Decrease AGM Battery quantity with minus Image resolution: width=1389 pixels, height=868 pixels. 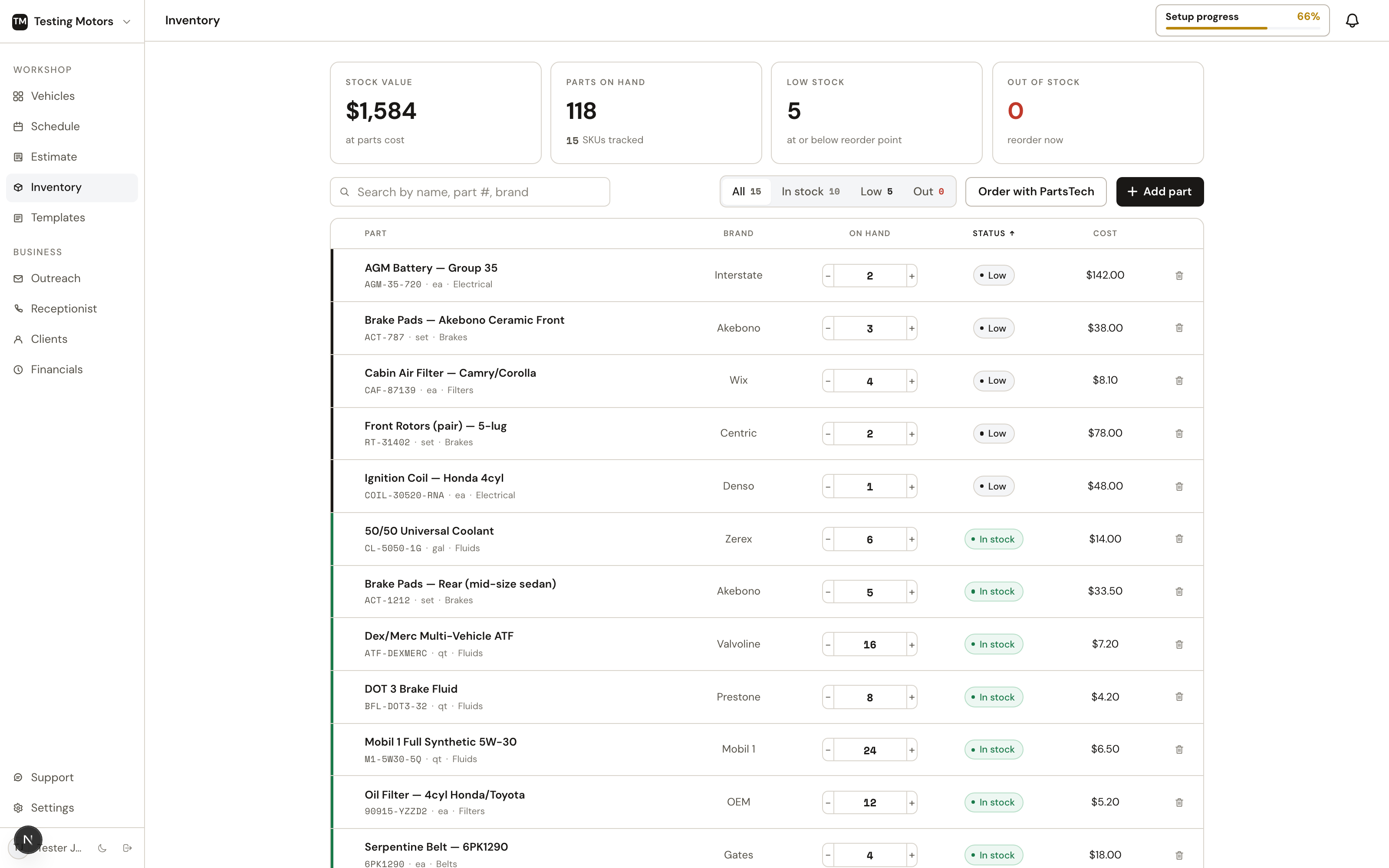click(x=828, y=276)
